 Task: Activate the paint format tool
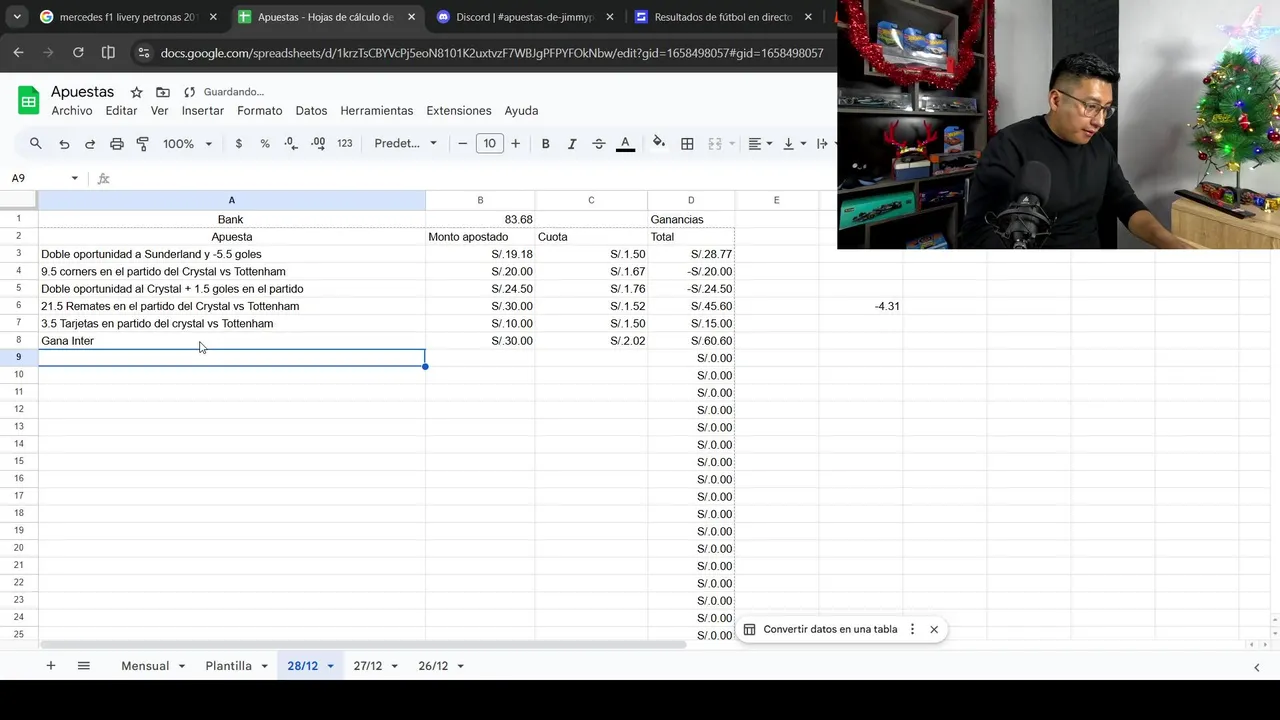point(143,144)
